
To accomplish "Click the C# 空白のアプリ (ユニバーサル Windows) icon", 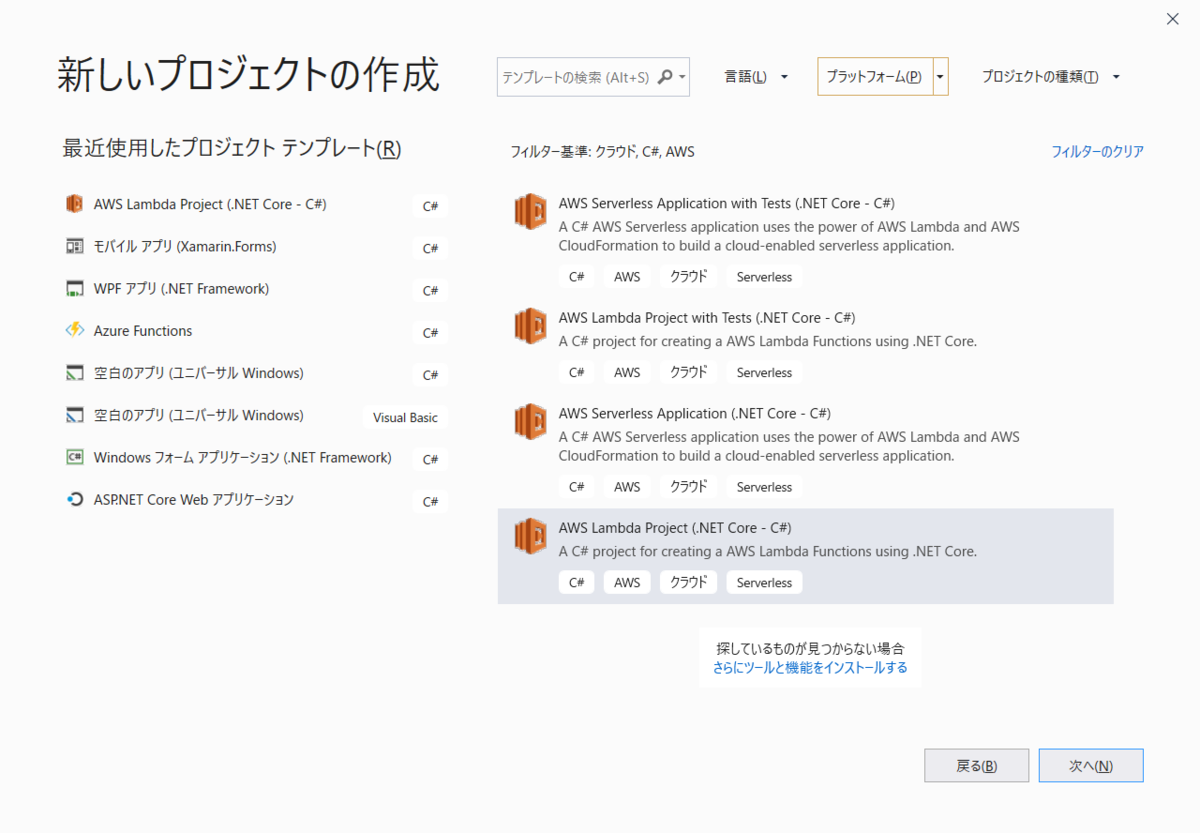I will pos(74,373).
